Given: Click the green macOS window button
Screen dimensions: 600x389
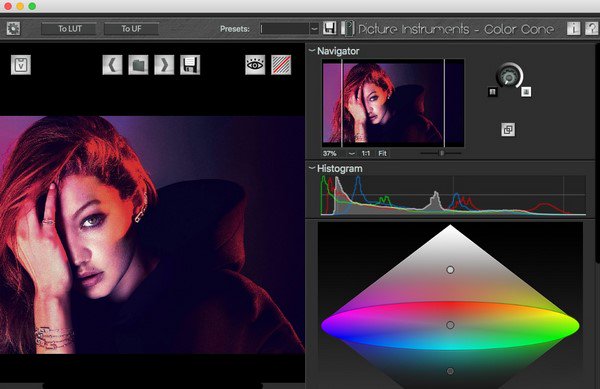Looking at the screenshot, I should click(x=32, y=6).
